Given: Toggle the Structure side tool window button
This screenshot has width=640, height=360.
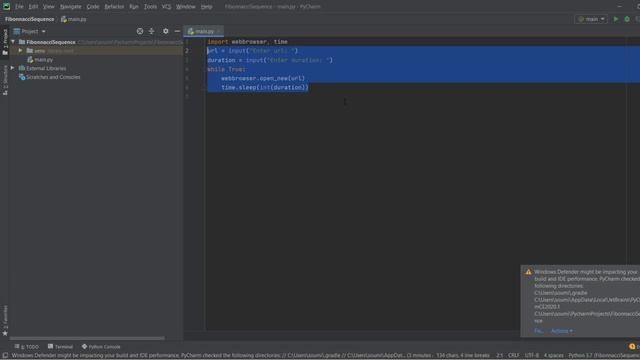Looking at the screenshot, I should pyautogui.click(x=5, y=80).
